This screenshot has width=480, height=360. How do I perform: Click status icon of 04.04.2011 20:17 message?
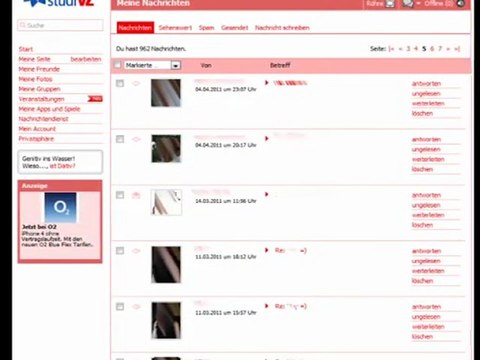coord(136,139)
